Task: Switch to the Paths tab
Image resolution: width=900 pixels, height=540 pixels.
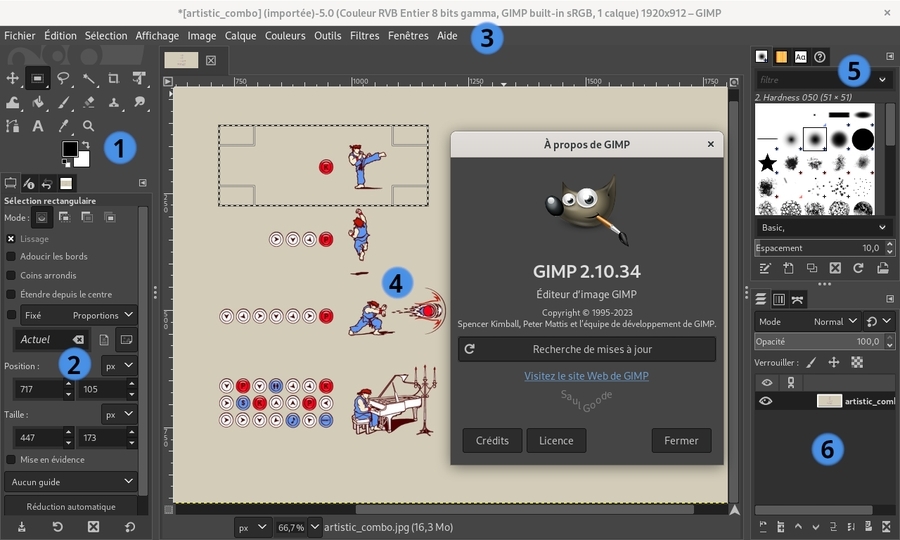Action: point(797,299)
